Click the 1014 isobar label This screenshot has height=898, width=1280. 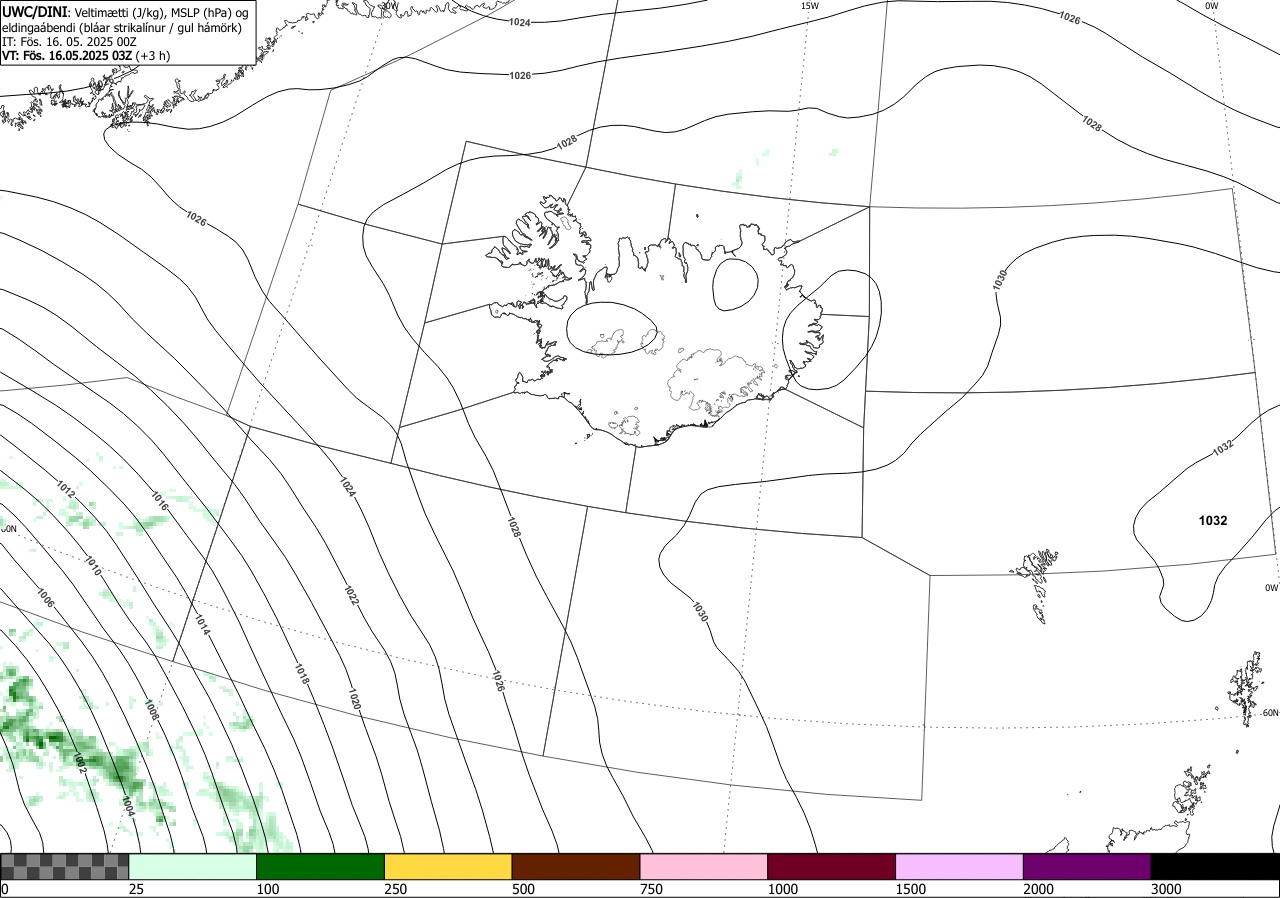201,625
